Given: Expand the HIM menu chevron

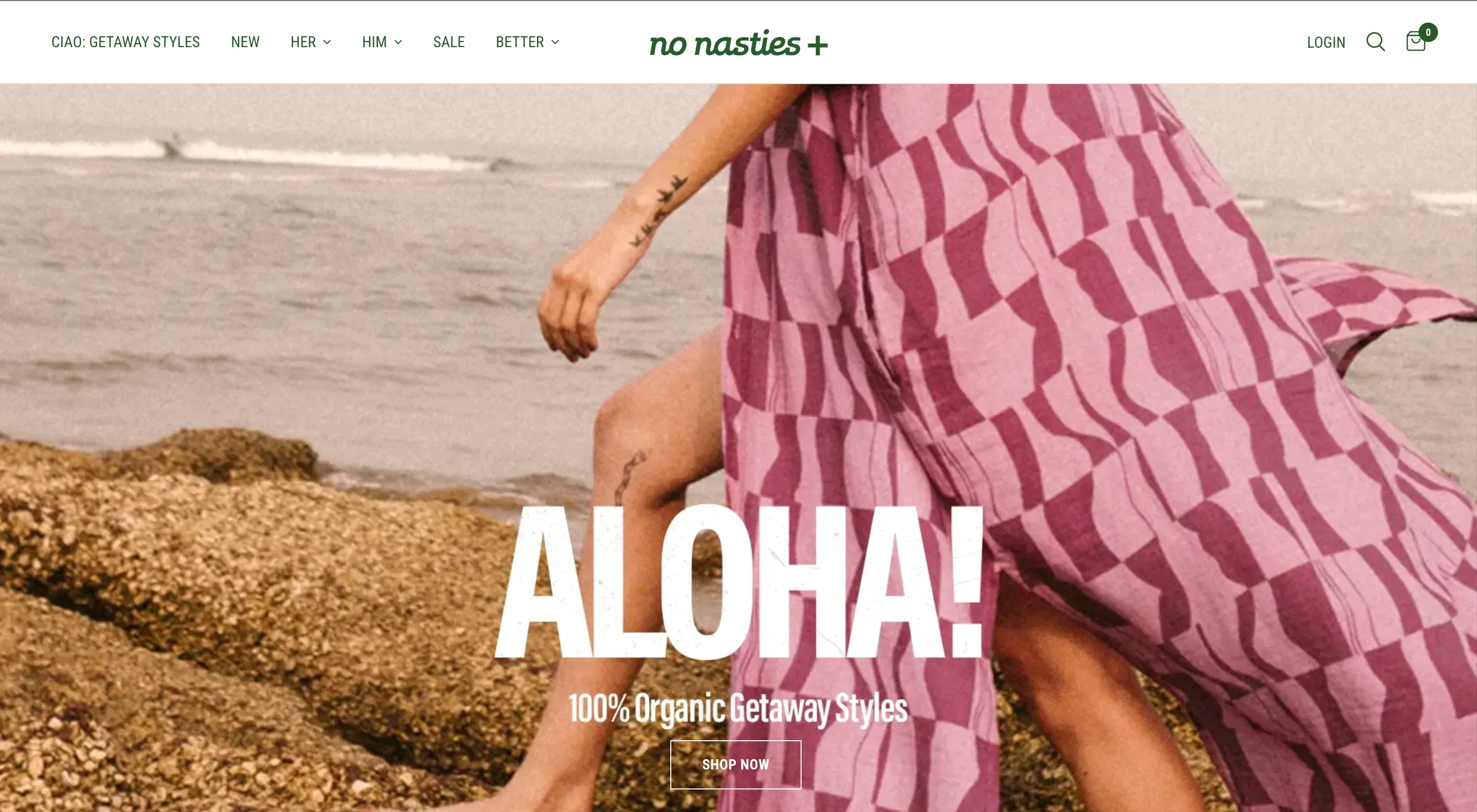Looking at the screenshot, I should point(398,43).
